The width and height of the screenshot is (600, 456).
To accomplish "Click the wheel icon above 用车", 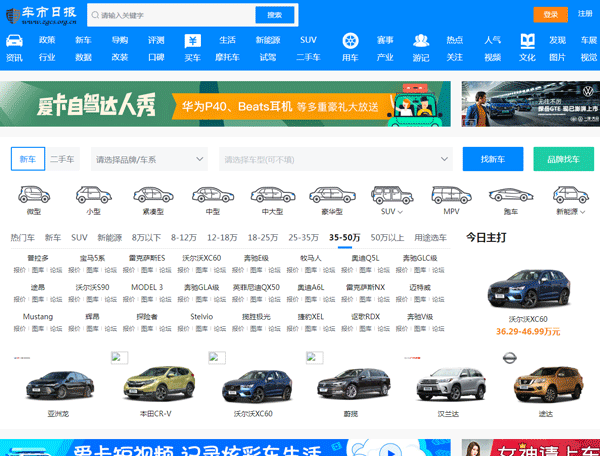I will click(x=350, y=41).
